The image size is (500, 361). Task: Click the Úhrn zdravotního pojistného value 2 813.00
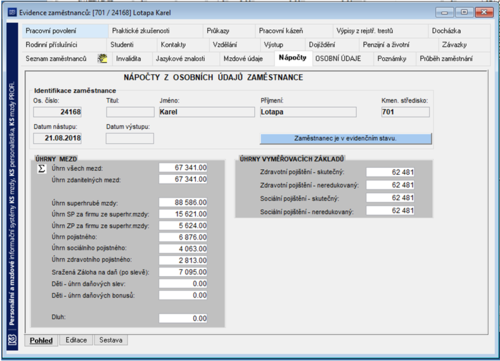pos(183,260)
